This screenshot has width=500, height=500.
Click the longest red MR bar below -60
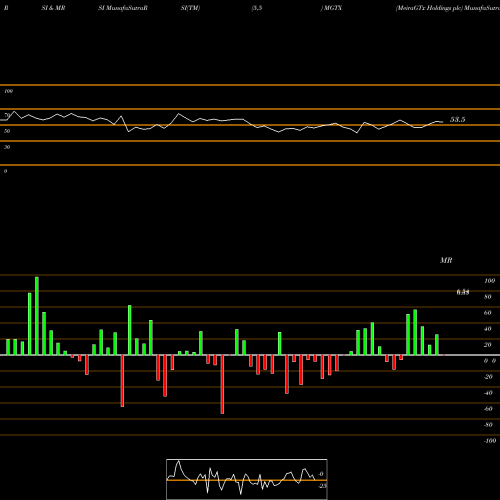click(222, 384)
